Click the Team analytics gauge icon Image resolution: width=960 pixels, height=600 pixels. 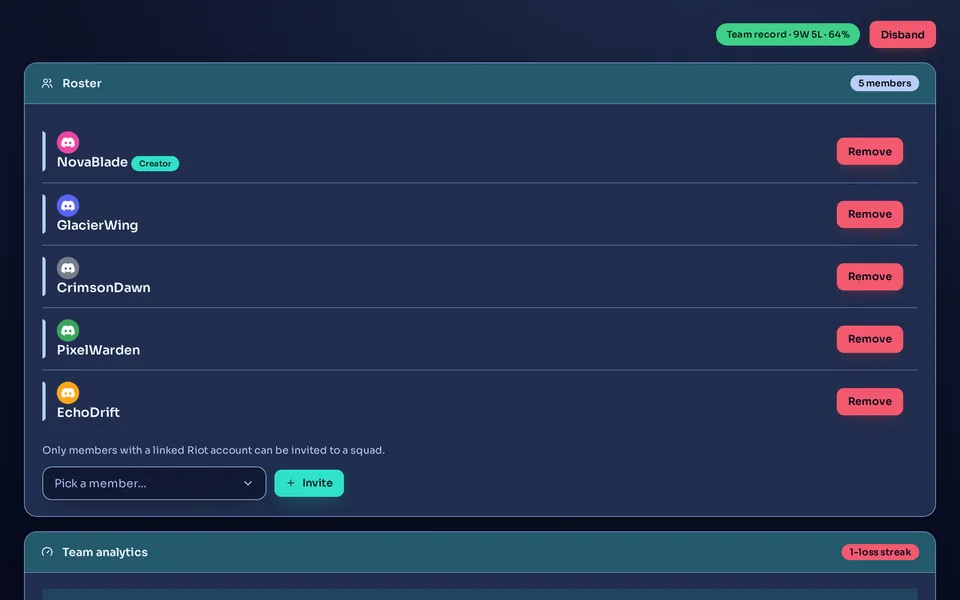click(x=47, y=552)
